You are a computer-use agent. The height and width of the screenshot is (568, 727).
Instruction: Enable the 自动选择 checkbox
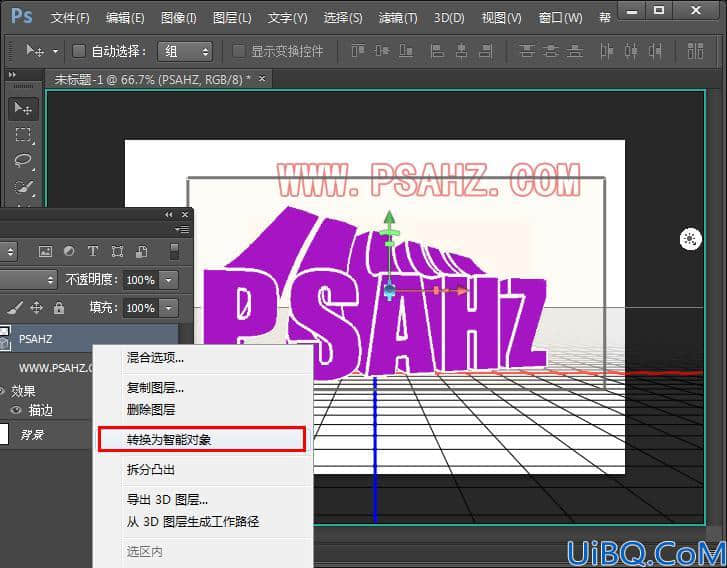point(79,51)
